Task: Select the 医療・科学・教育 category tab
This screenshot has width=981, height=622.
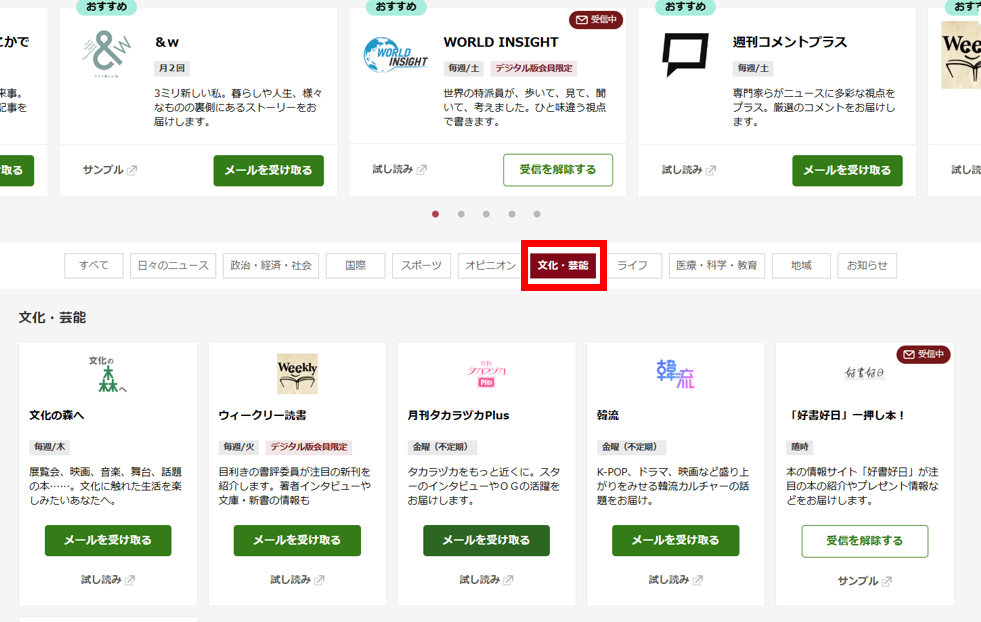Action: pos(717,265)
